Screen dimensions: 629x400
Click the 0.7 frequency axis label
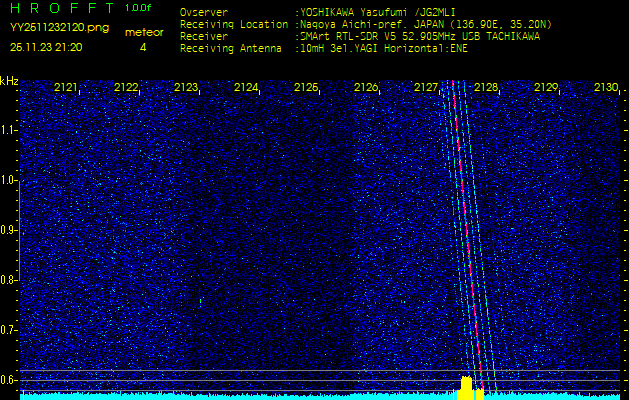pos(9,329)
